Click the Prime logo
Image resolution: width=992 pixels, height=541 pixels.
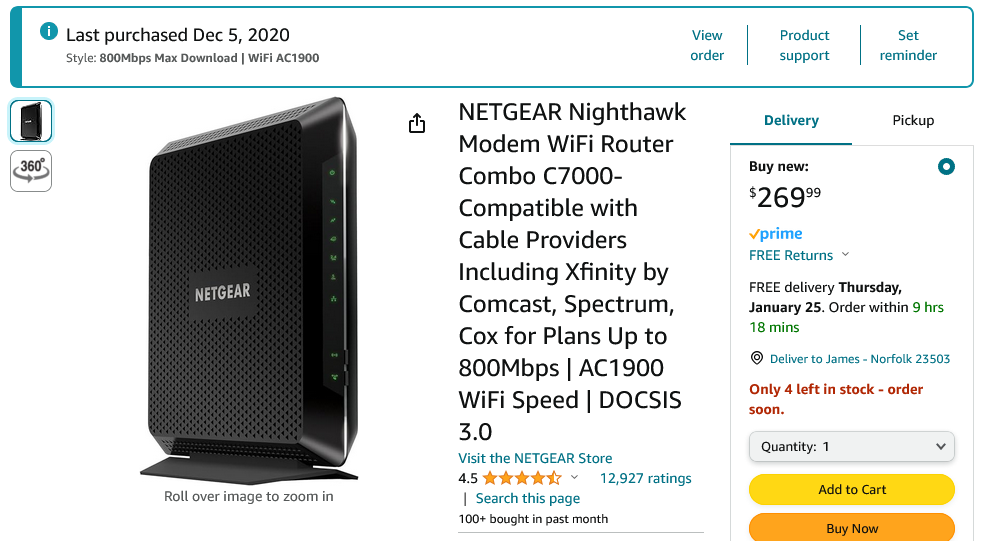click(x=776, y=234)
